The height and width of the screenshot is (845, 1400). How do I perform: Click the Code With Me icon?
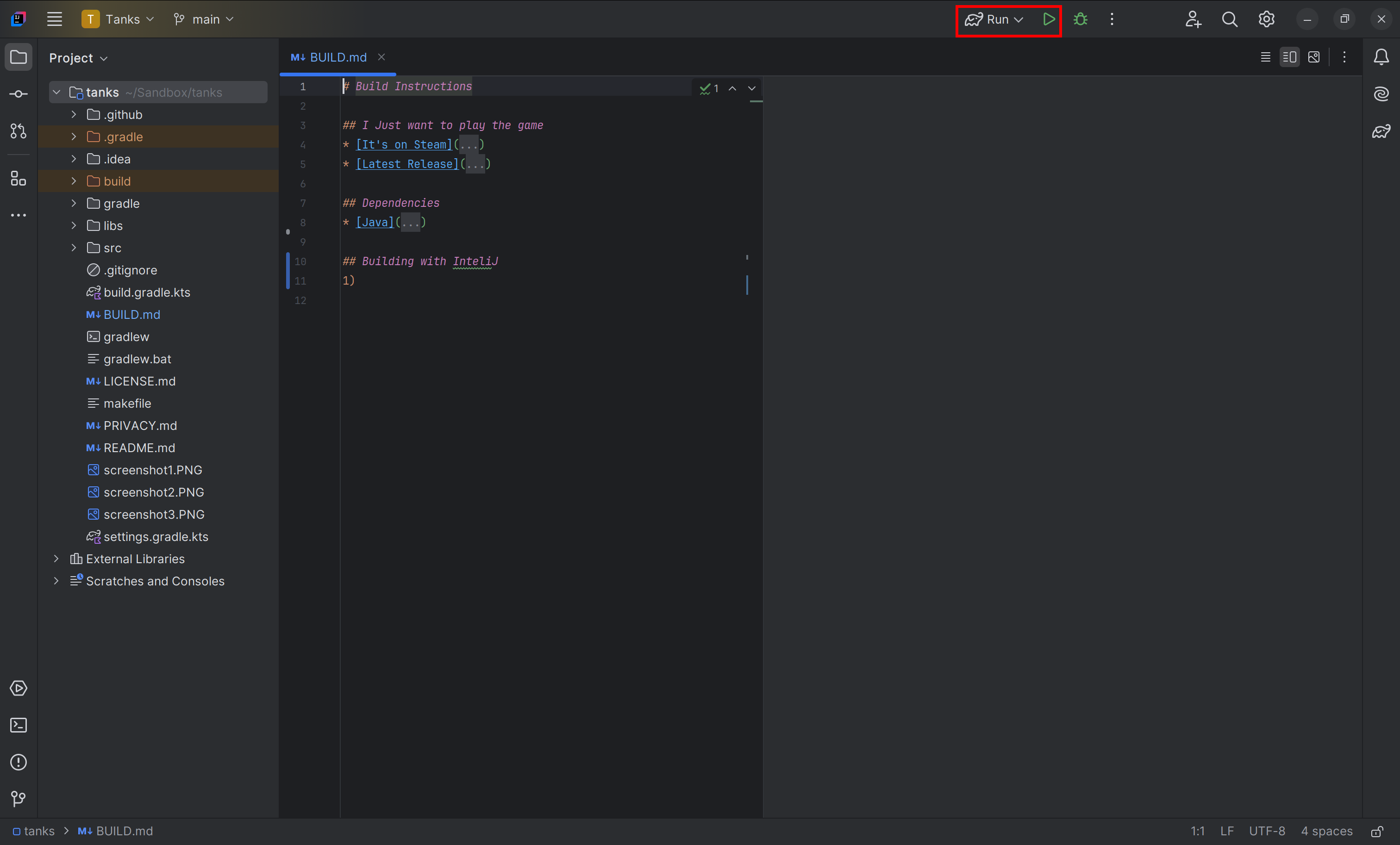[x=1193, y=19]
